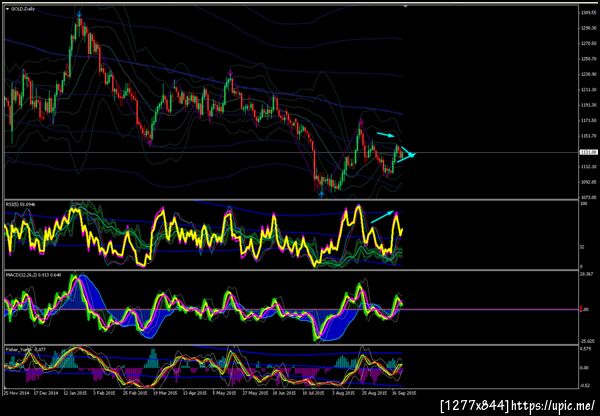
Task: Select the RSI(5) indicator label
Action: coord(19,205)
